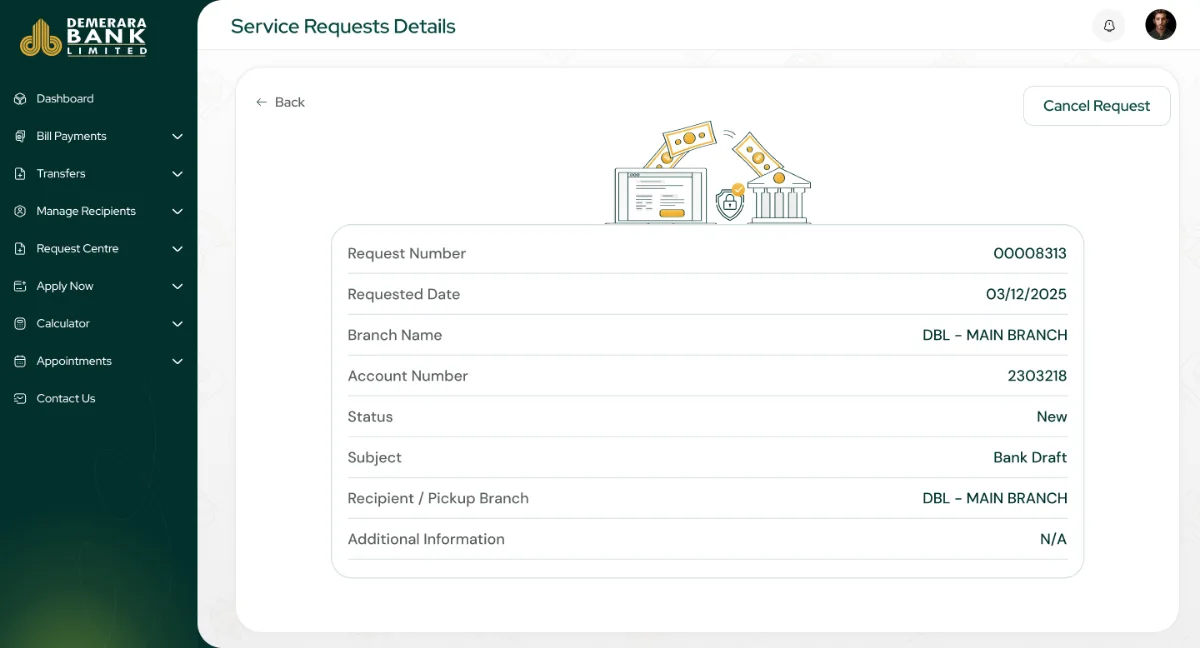
Task: Click the Appointments sidebar icon
Action: [20, 361]
